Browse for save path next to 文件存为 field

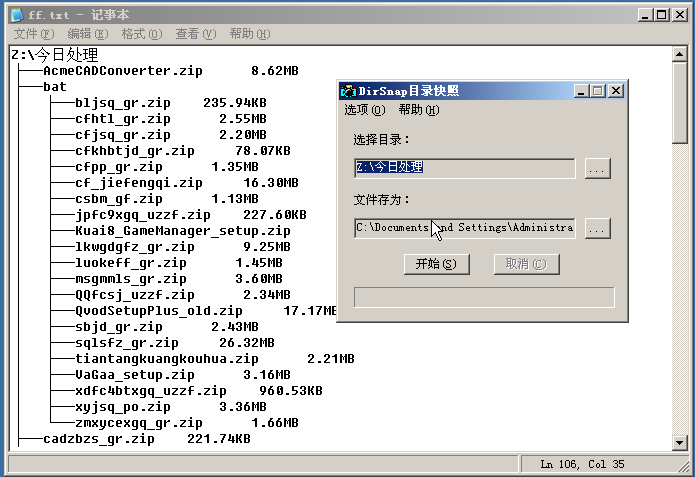tap(597, 228)
